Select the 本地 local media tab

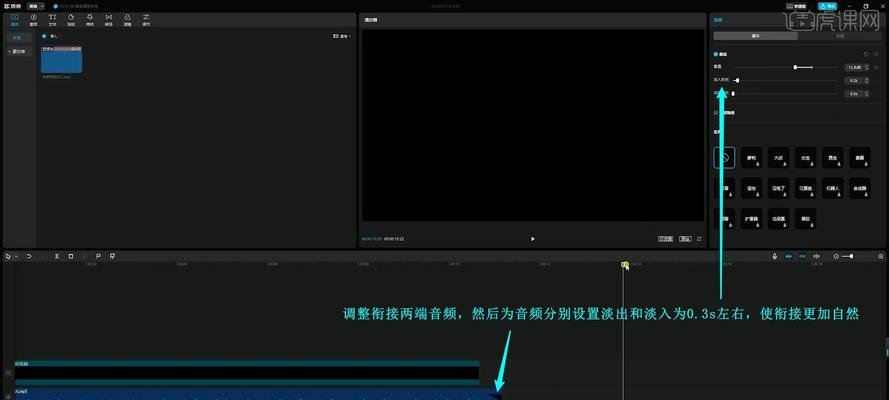(x=17, y=37)
